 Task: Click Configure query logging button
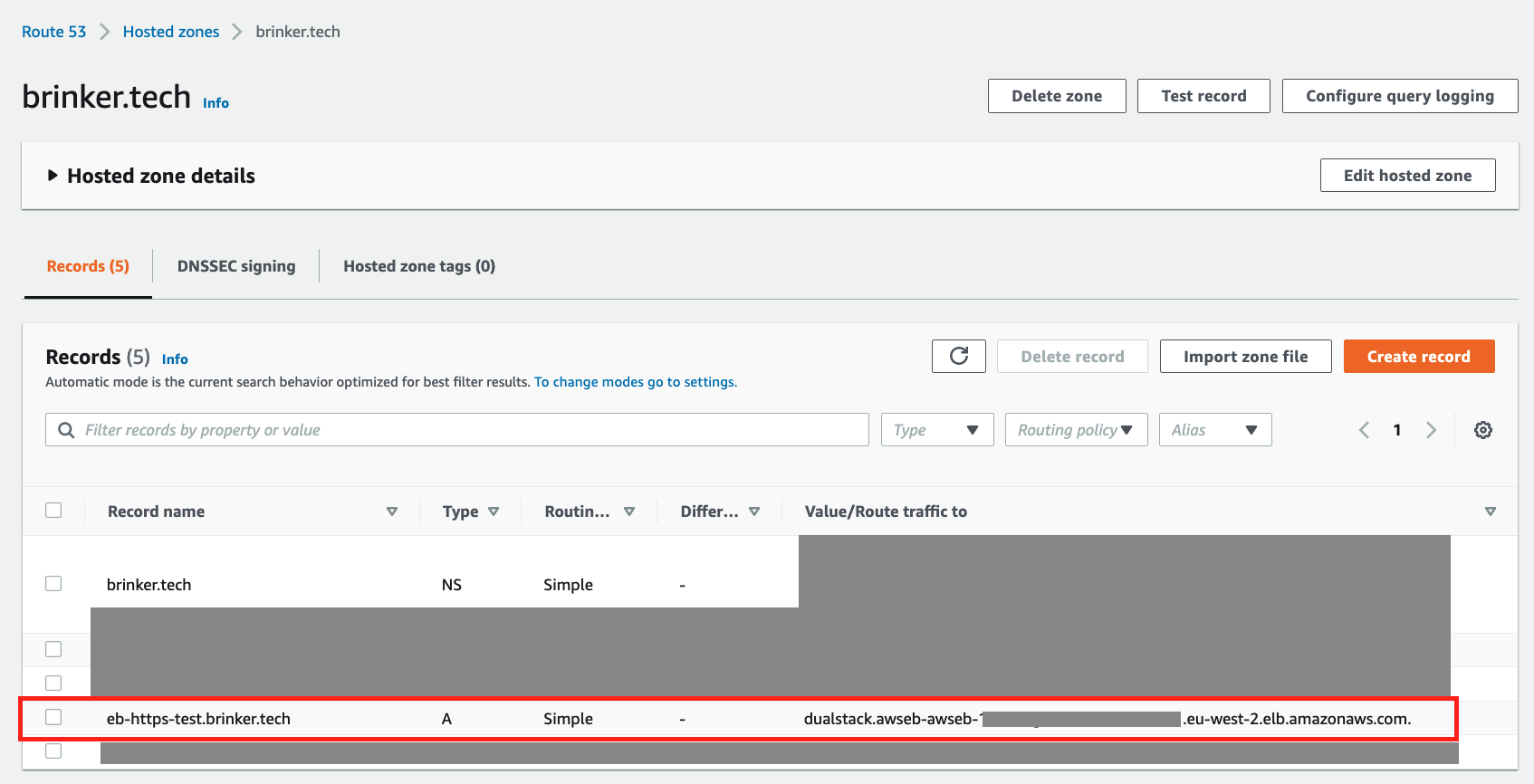(1400, 96)
